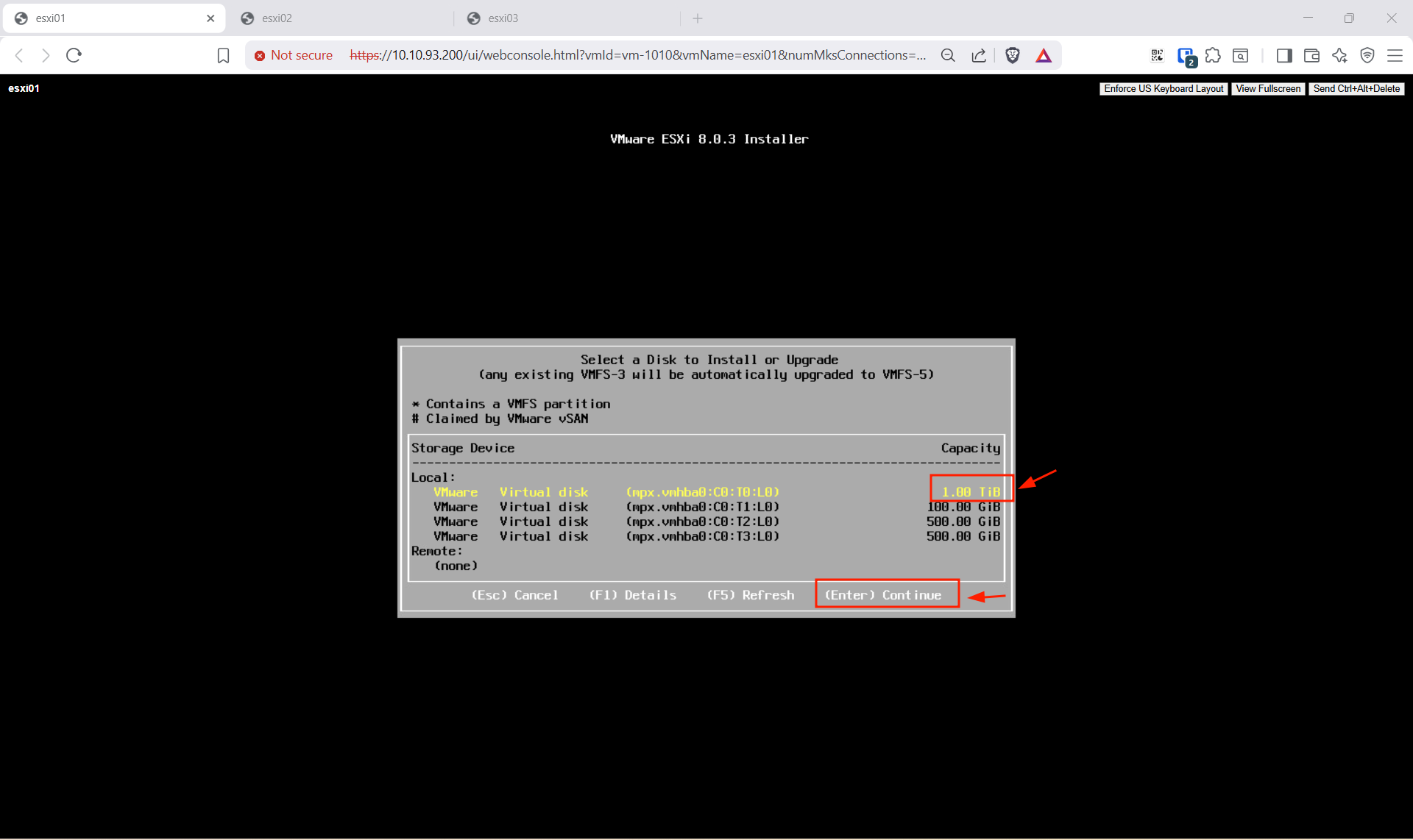
Task: Toggle the browser sidebar panel
Action: coord(1284,55)
